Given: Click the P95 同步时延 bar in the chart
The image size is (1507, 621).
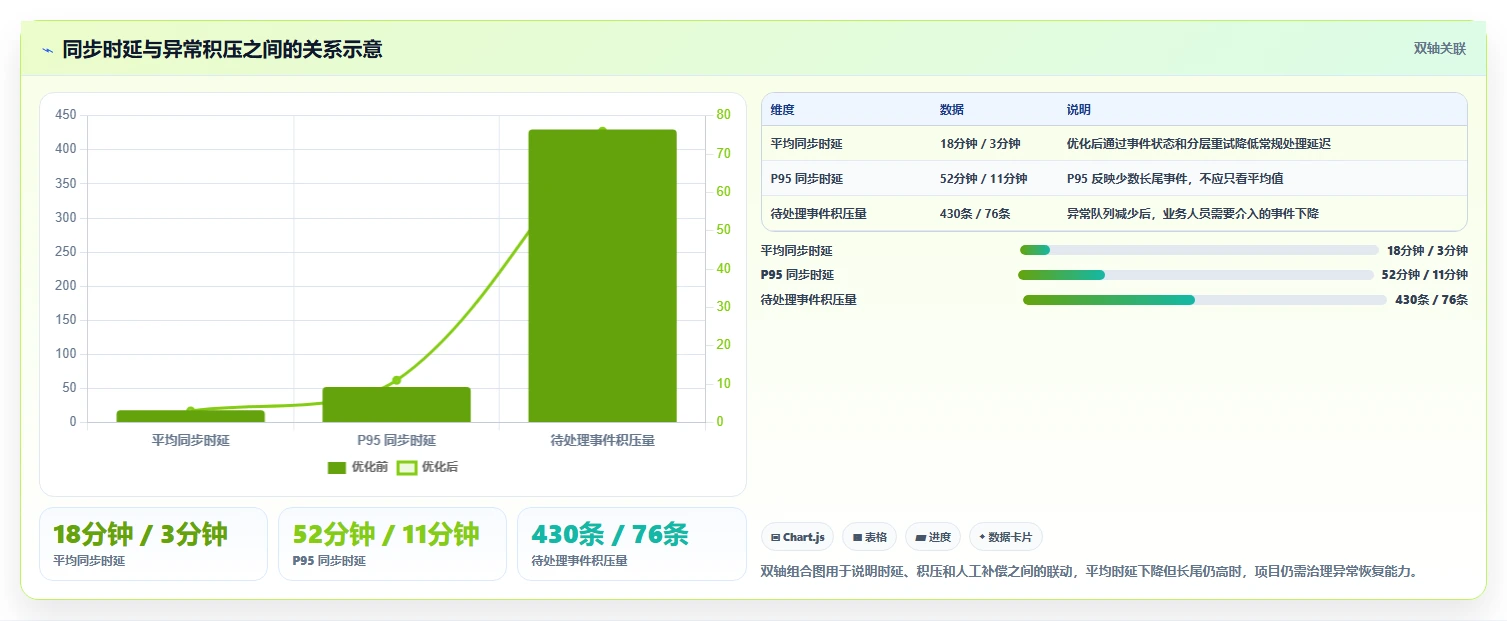Looking at the screenshot, I should tap(396, 405).
